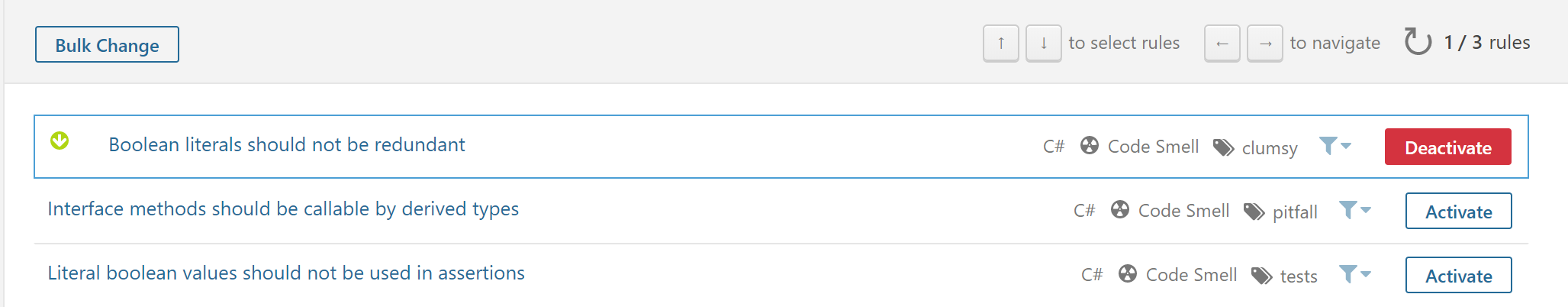Expand filter dropdown for Boolean literals rule

1335,145
